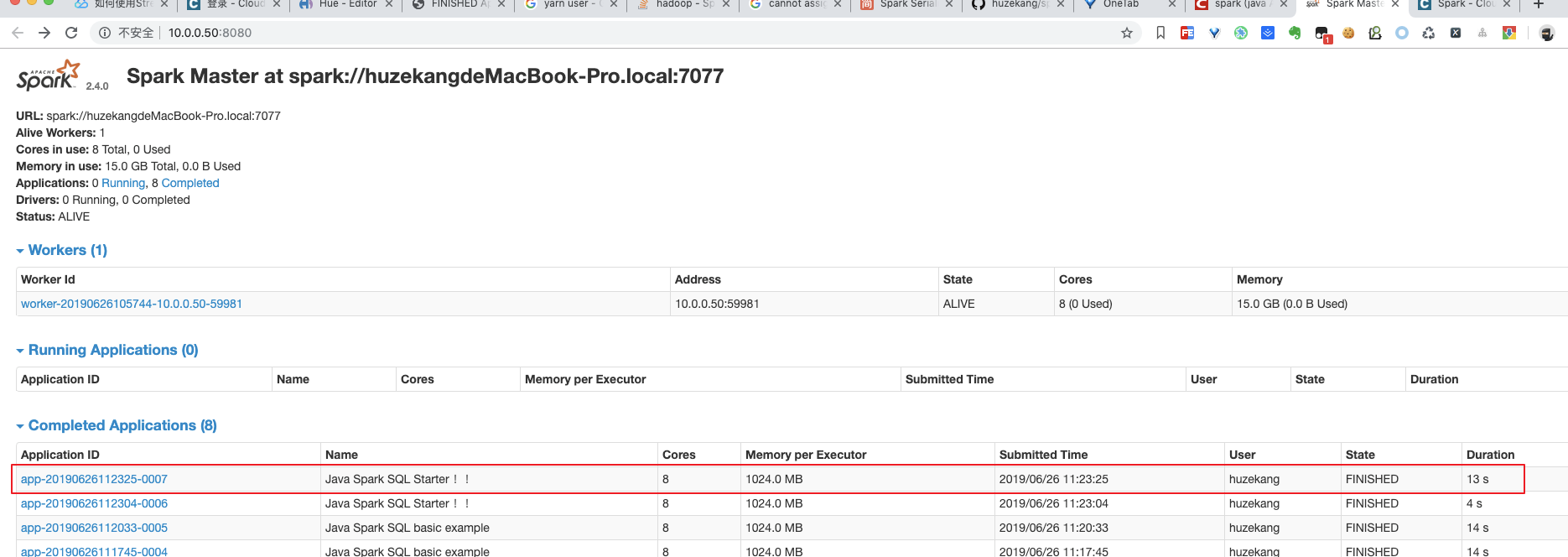
Task: Collapse the Workers (1) section
Action: (61, 250)
